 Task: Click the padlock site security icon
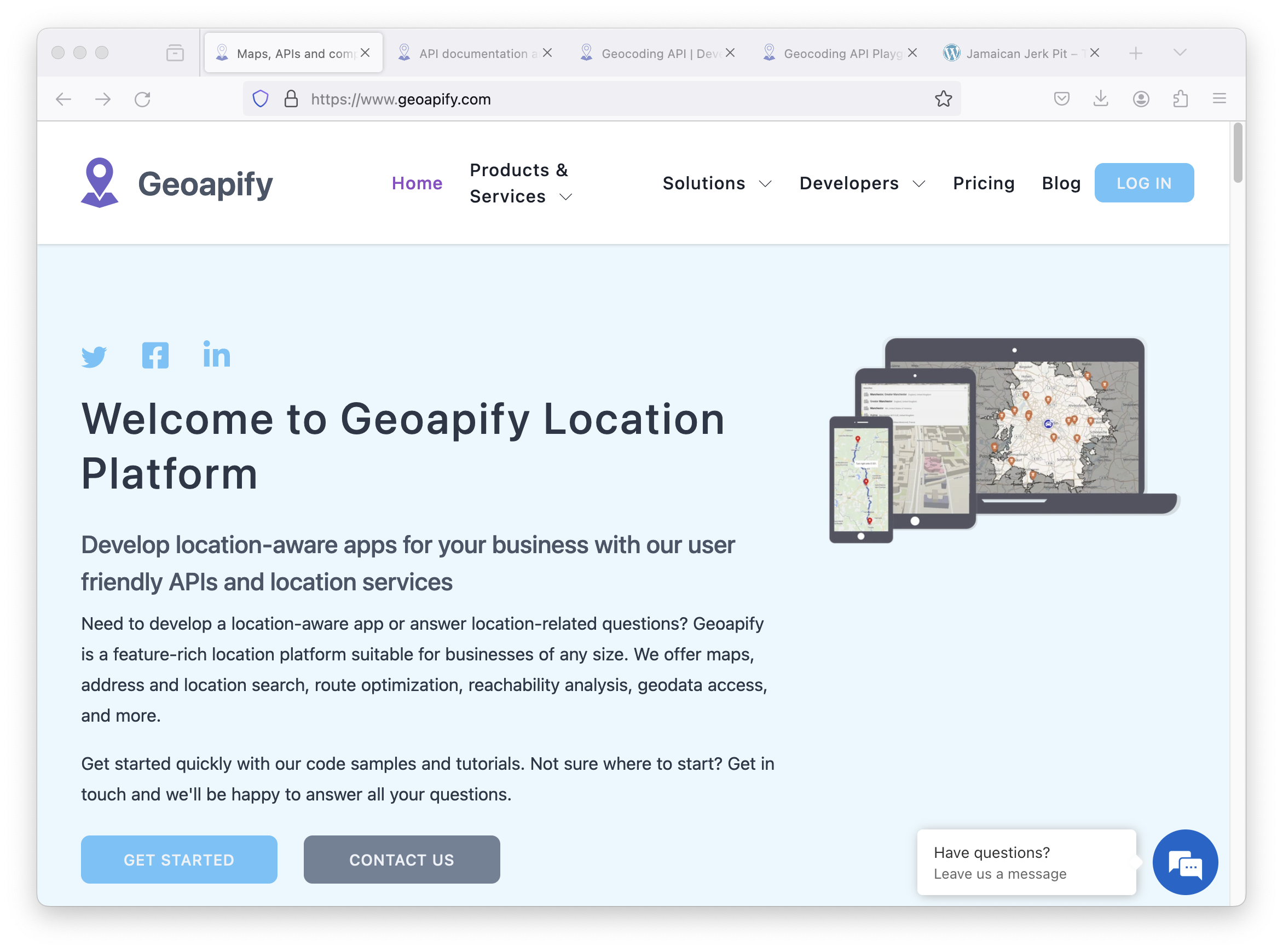[291, 98]
